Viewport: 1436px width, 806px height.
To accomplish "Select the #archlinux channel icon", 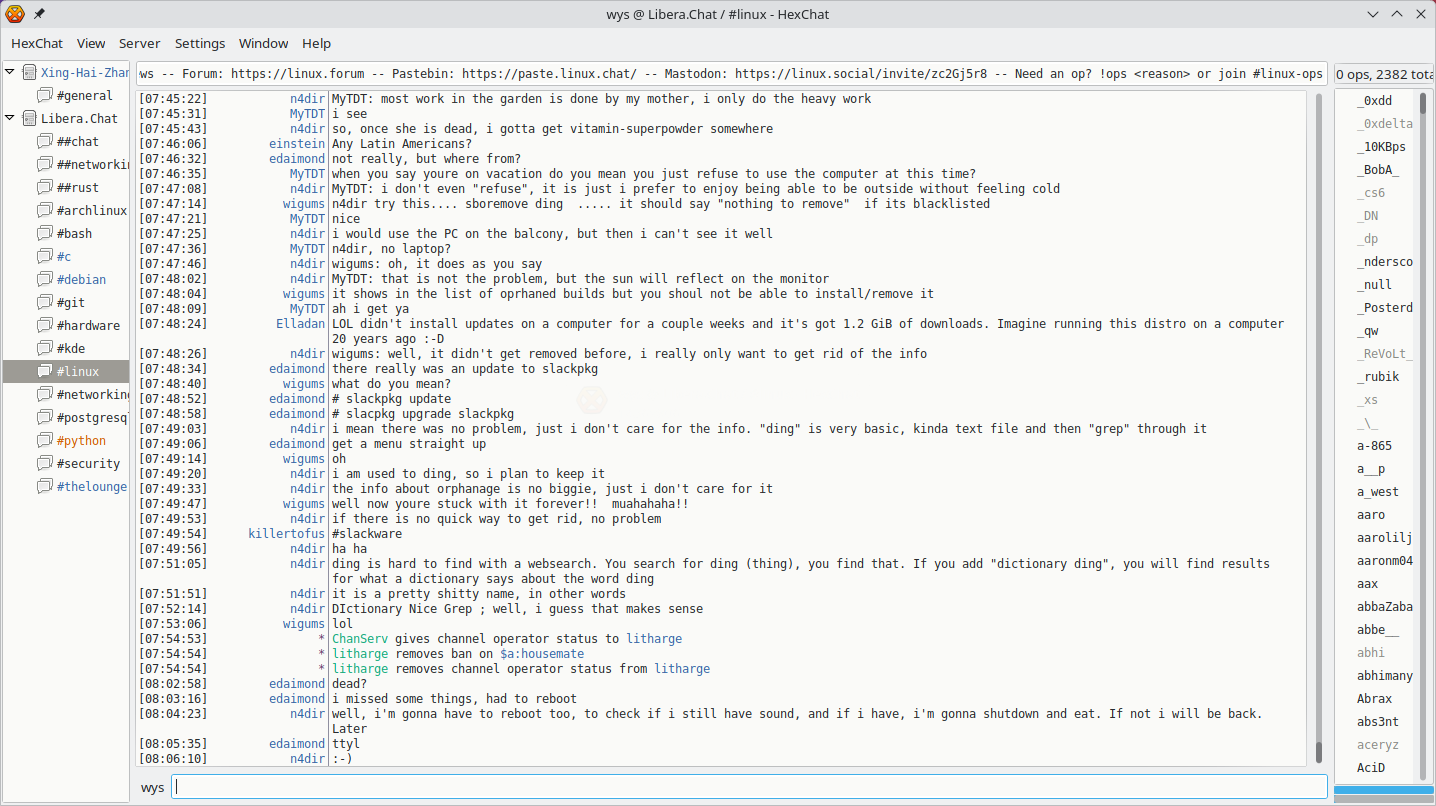I will point(45,210).
